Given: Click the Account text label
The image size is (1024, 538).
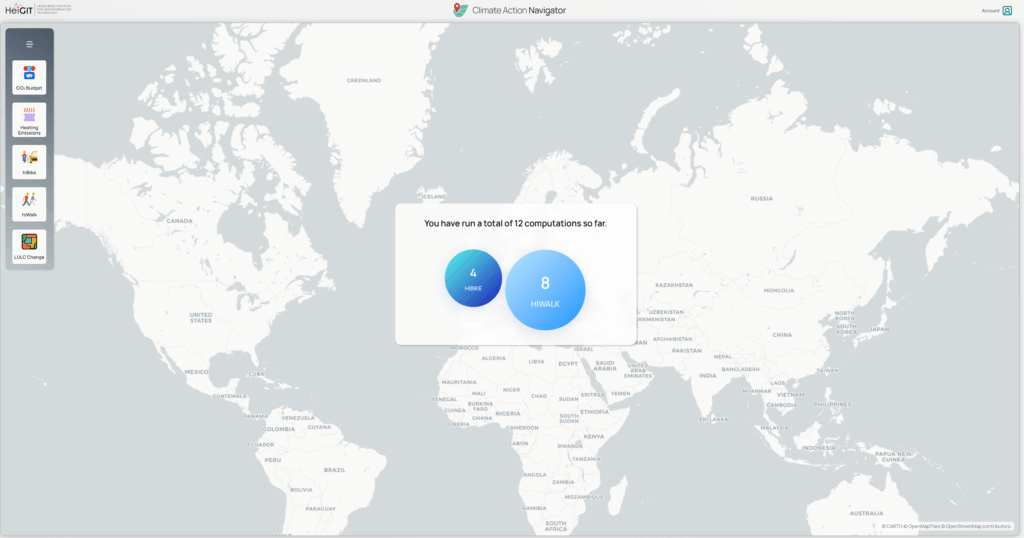Looking at the screenshot, I should pyautogui.click(x=990, y=10).
